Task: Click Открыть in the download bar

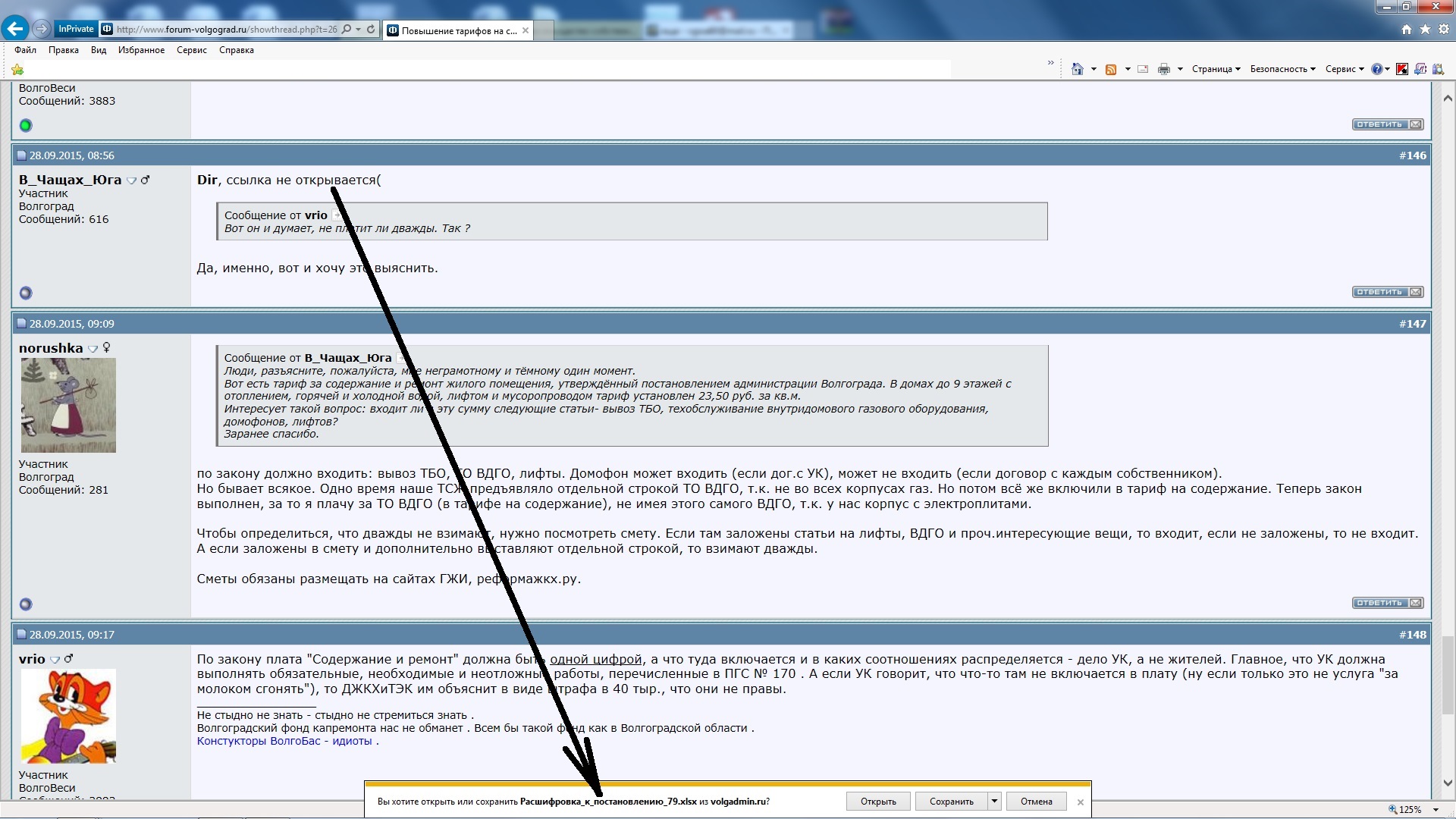Action: pos(878,802)
